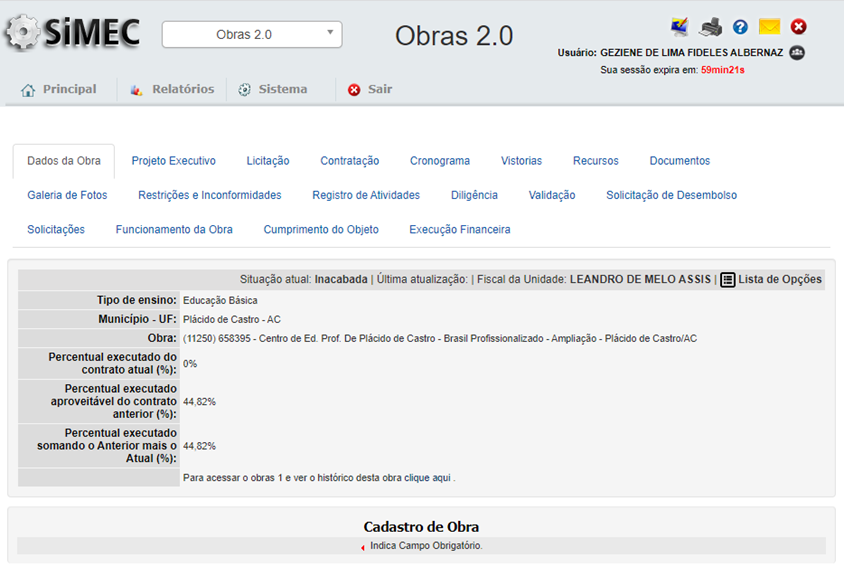This screenshot has height=567, width=844.
Task: Click the monitor with pencil icon
Action: [679, 27]
